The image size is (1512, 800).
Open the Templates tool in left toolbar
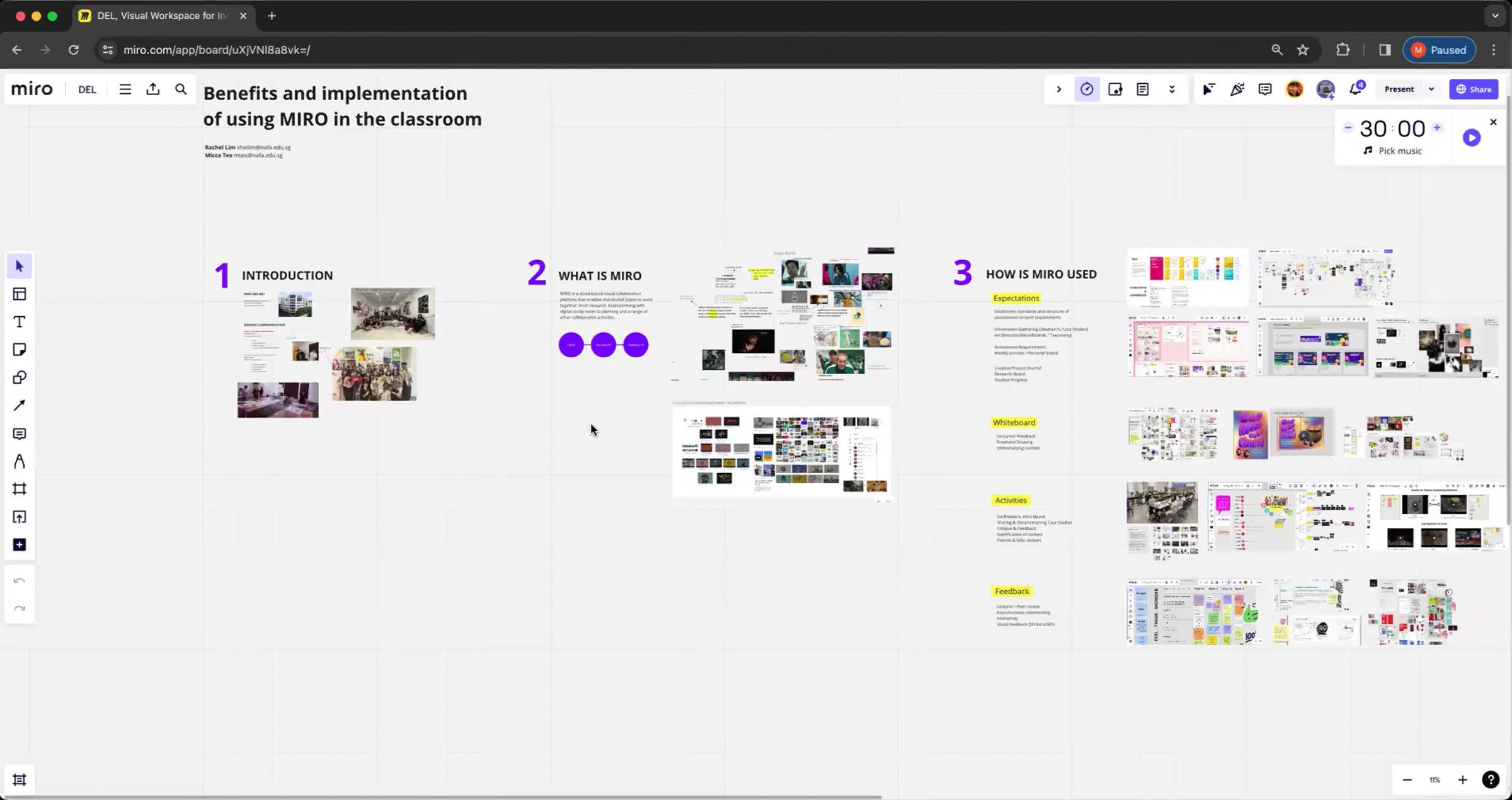(20, 294)
